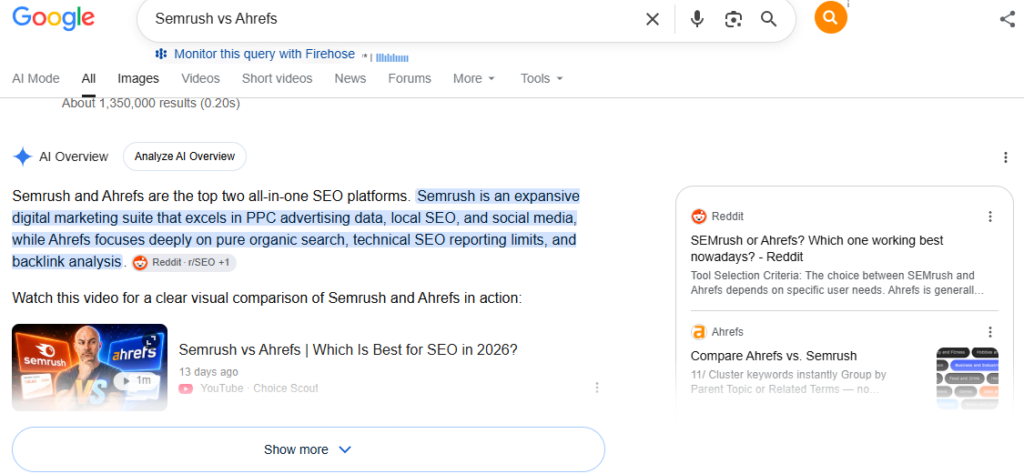Click the search input containing Semrush vs Ahrefs
This screenshot has width=1024, height=474.
click(392, 20)
